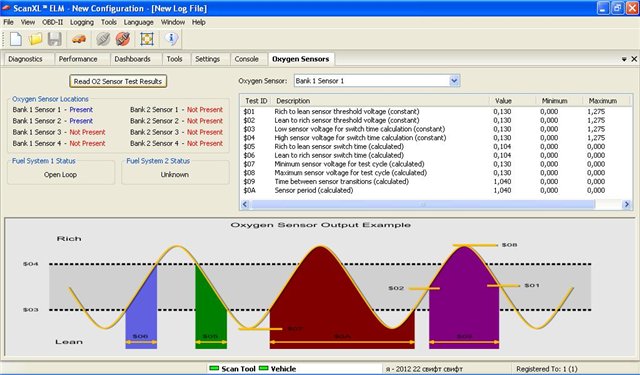The image size is (640, 375).
Task: Expand the Oxygen Sensor dropdown
Action: (454, 81)
